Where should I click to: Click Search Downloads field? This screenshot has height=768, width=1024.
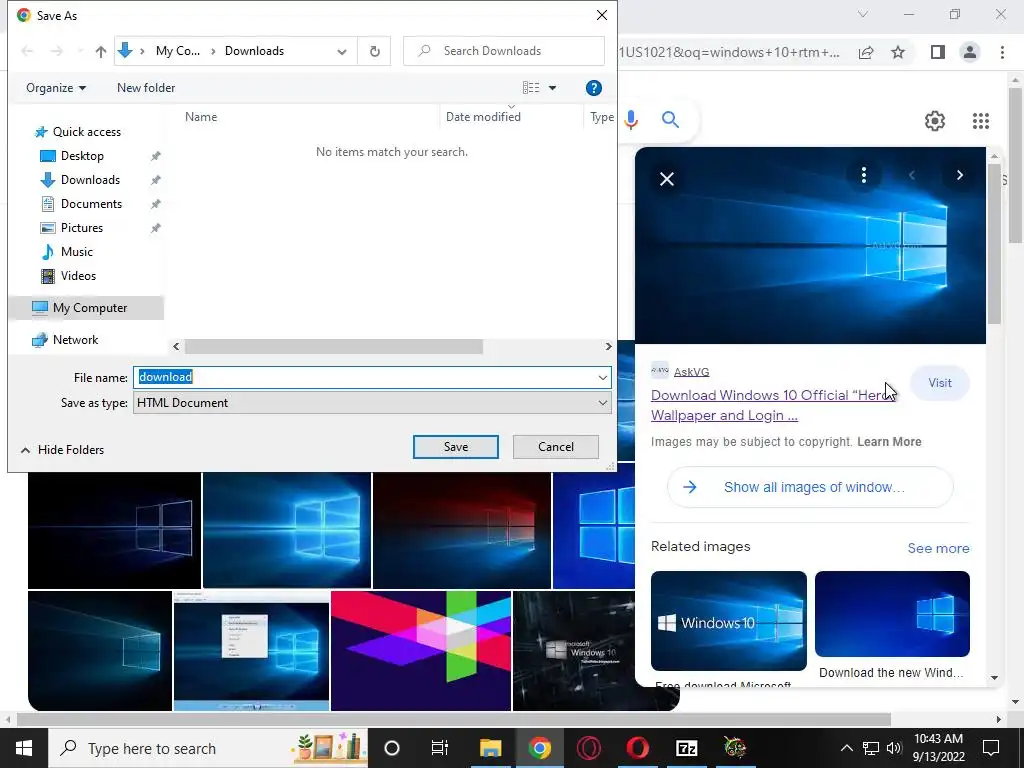tap(504, 51)
